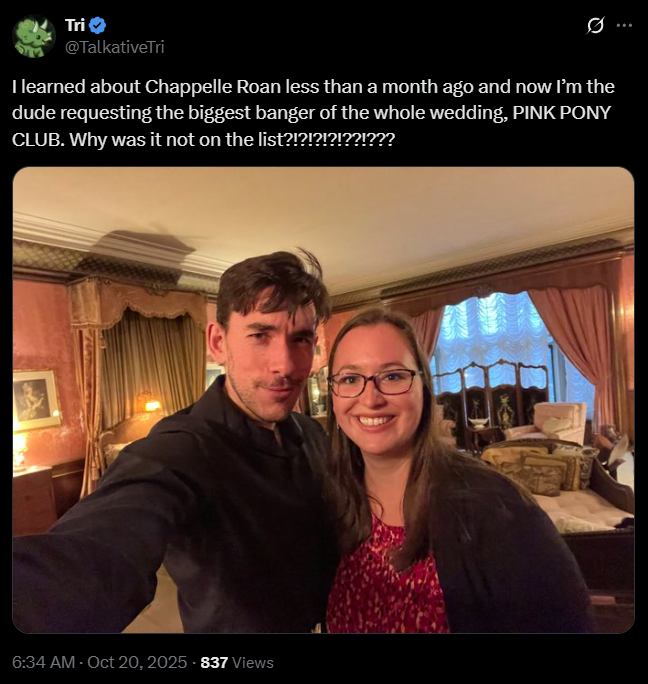Select the words Chappelle Roan in post
648x684 pixels.
coord(213,87)
